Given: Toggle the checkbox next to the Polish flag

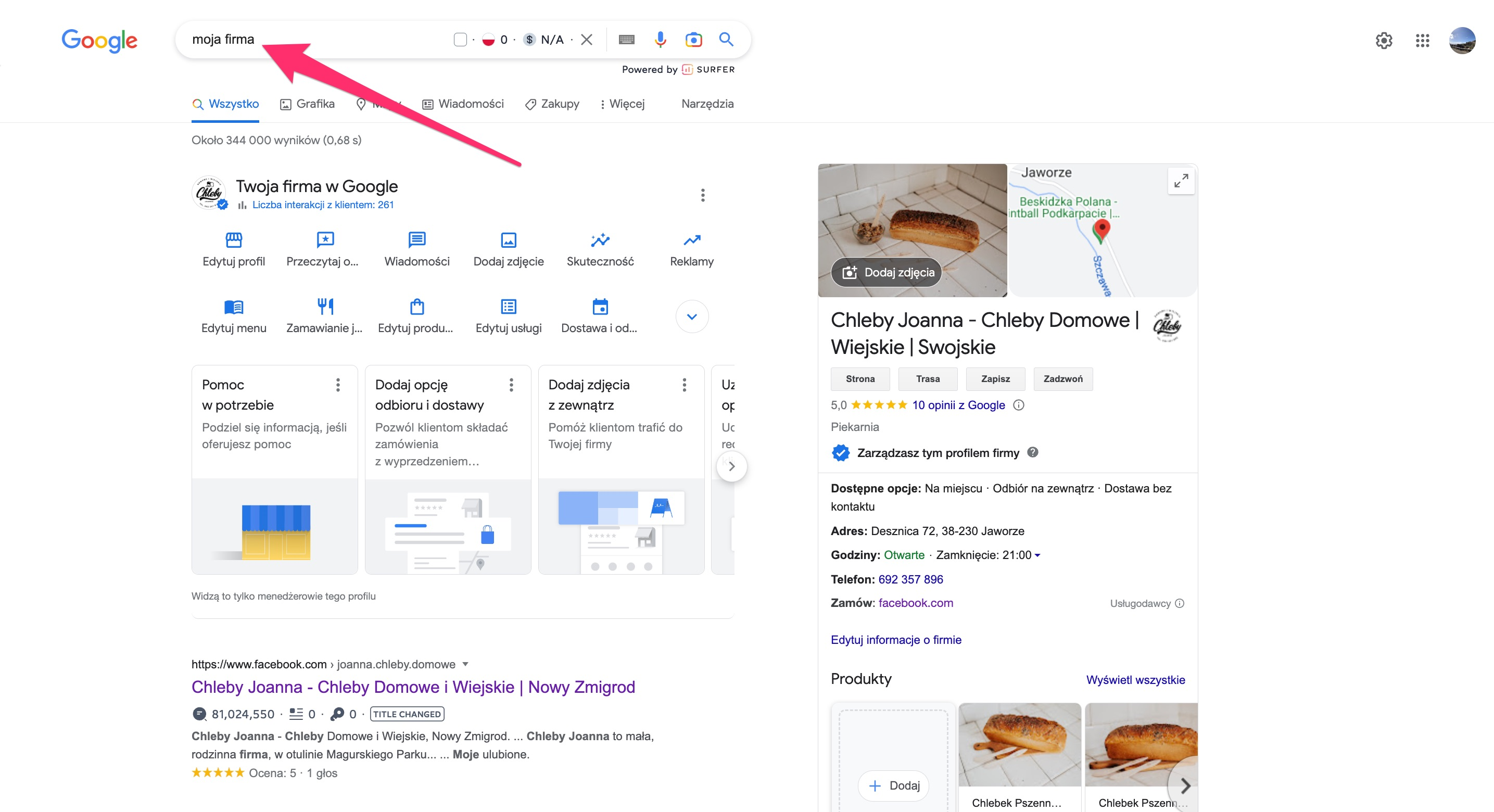Looking at the screenshot, I should 460,39.
